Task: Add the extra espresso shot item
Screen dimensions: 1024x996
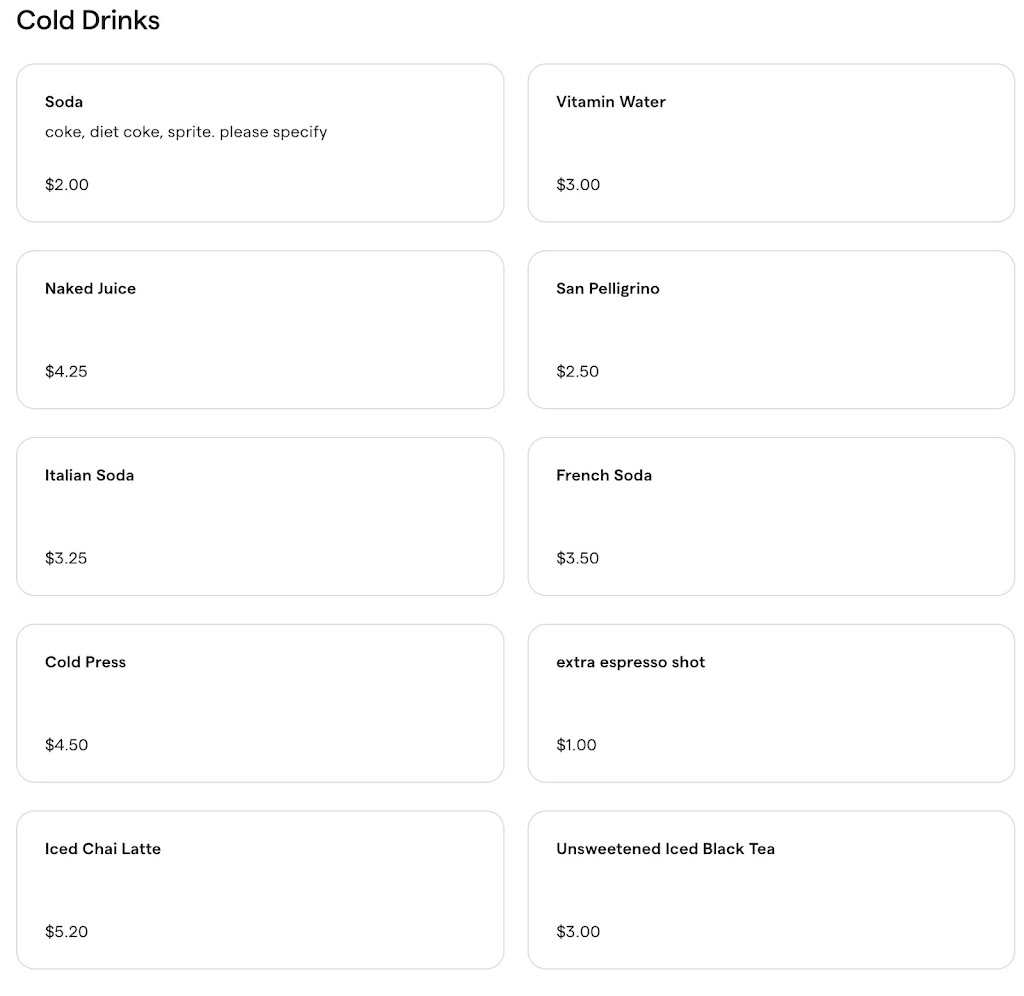Action: tap(771, 703)
